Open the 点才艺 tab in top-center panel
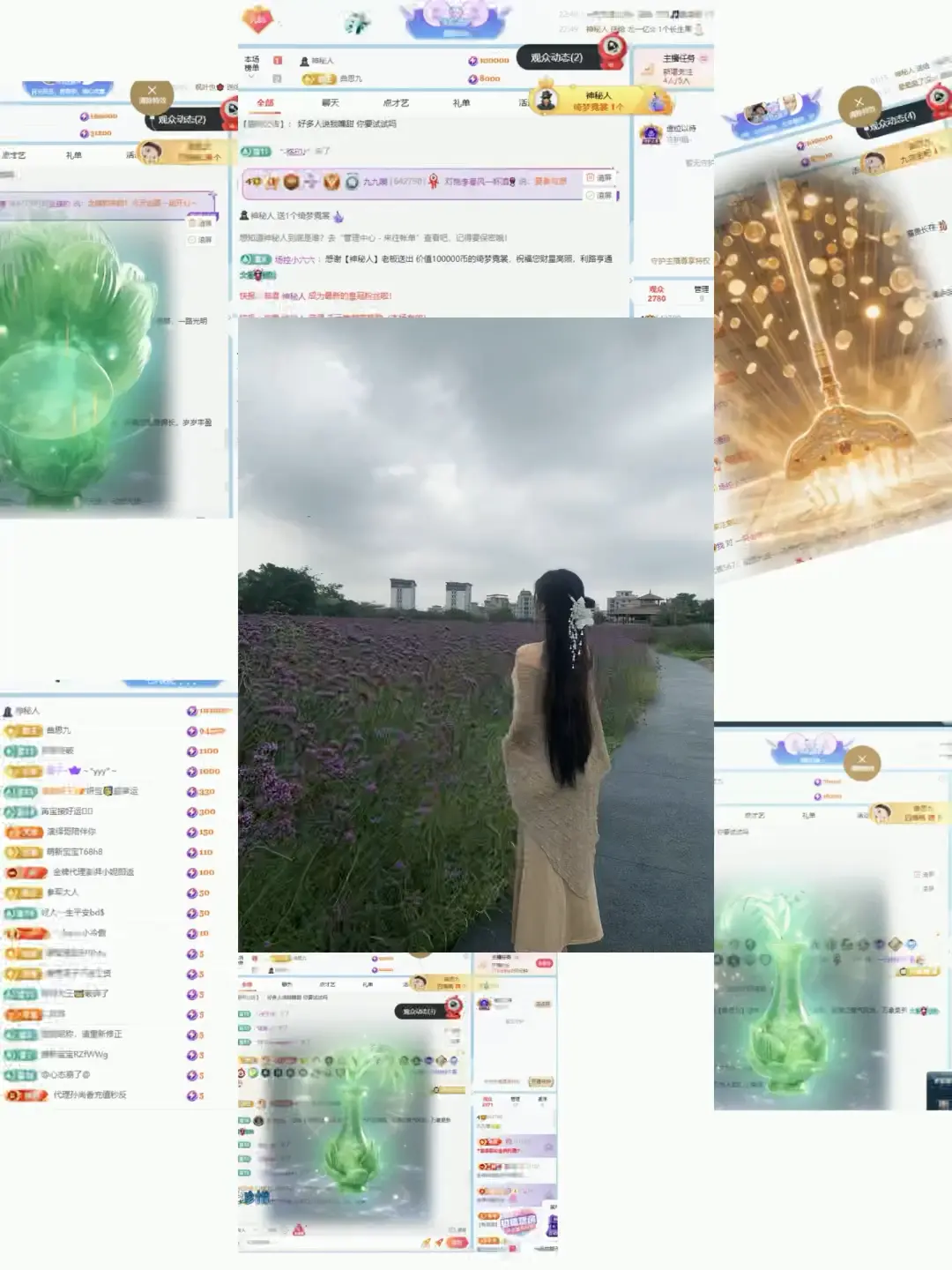Screen dimensions: 952x1270 [x=396, y=103]
